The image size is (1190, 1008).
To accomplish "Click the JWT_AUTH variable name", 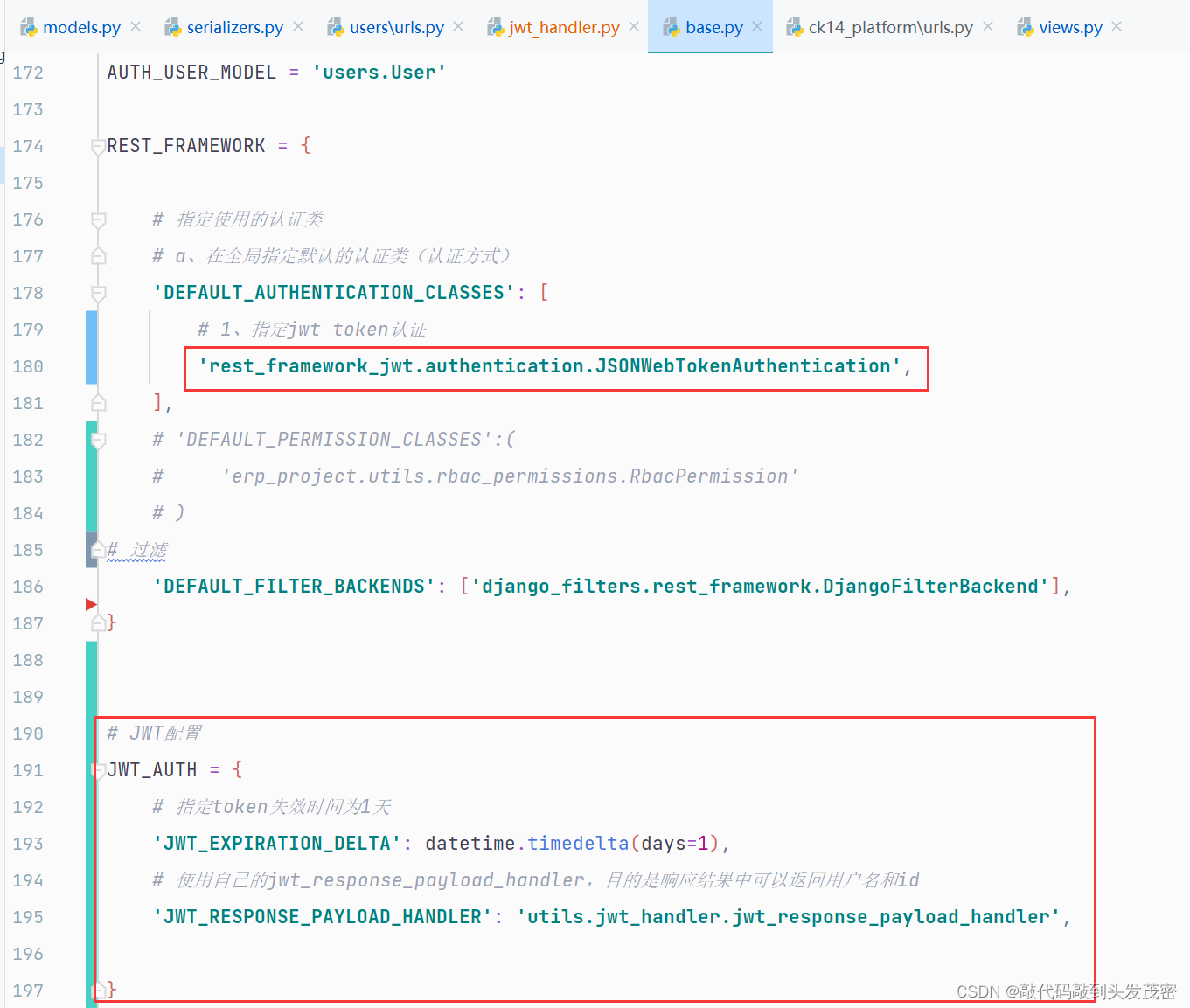I will point(152,770).
